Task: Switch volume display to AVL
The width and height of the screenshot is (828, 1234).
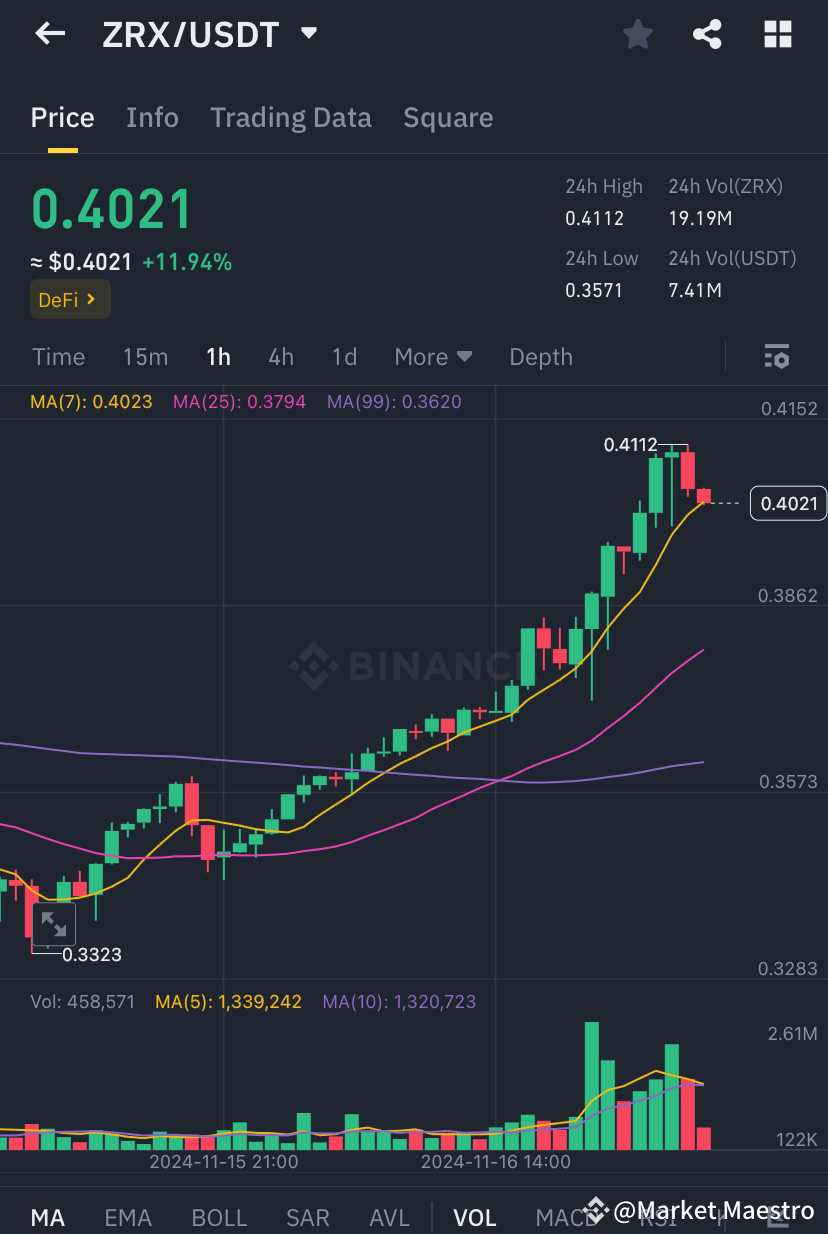Action: pyautogui.click(x=388, y=1217)
